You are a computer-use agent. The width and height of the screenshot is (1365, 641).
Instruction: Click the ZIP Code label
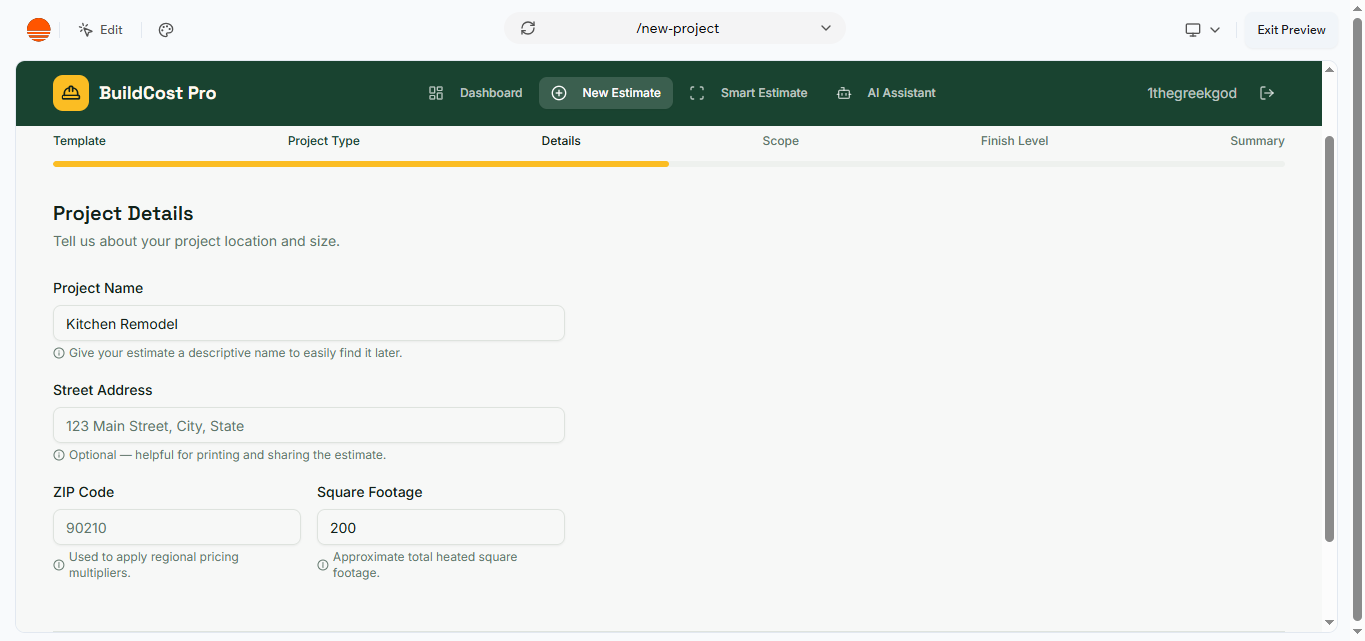pyautogui.click(x=84, y=492)
